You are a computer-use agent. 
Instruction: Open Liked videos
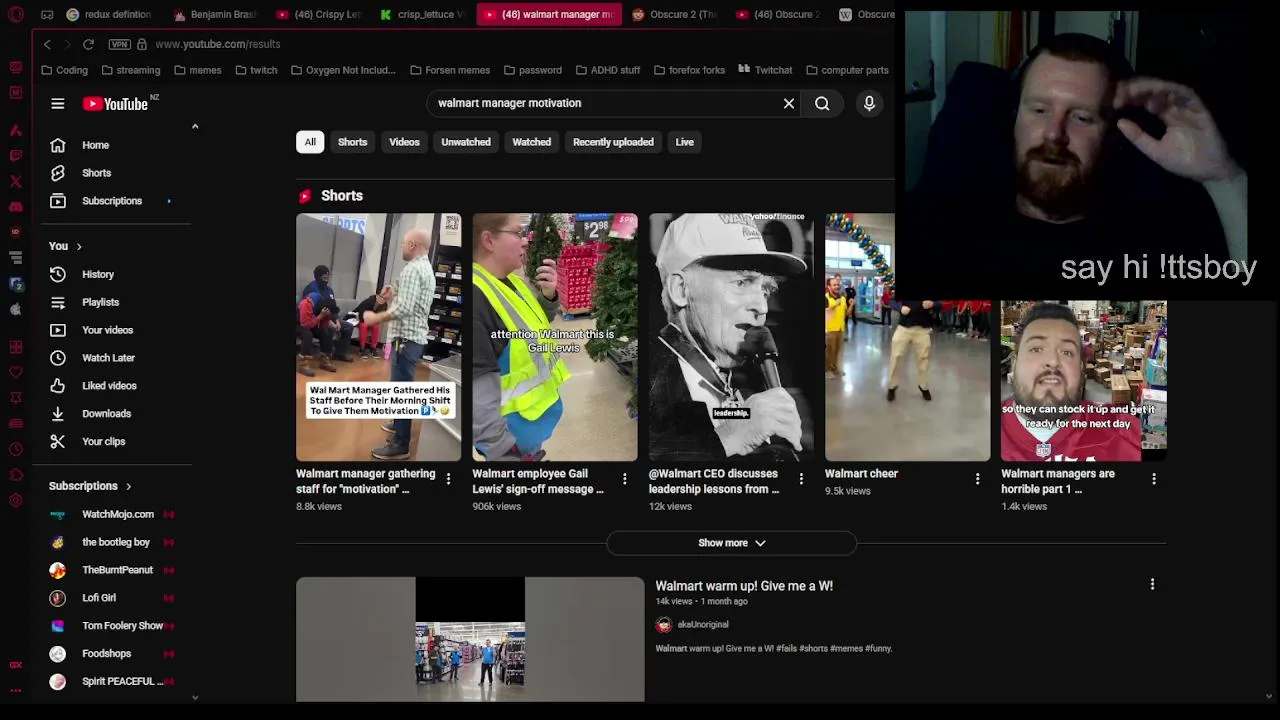tap(109, 386)
